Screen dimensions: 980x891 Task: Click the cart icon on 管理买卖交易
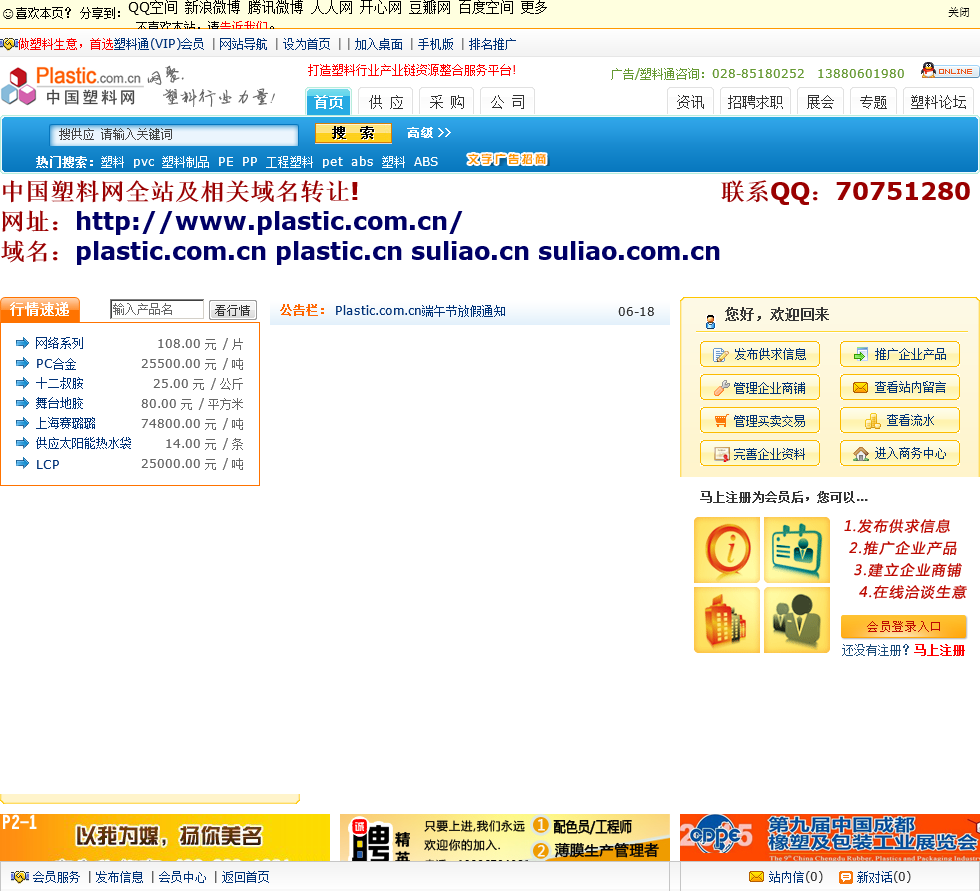tap(721, 421)
